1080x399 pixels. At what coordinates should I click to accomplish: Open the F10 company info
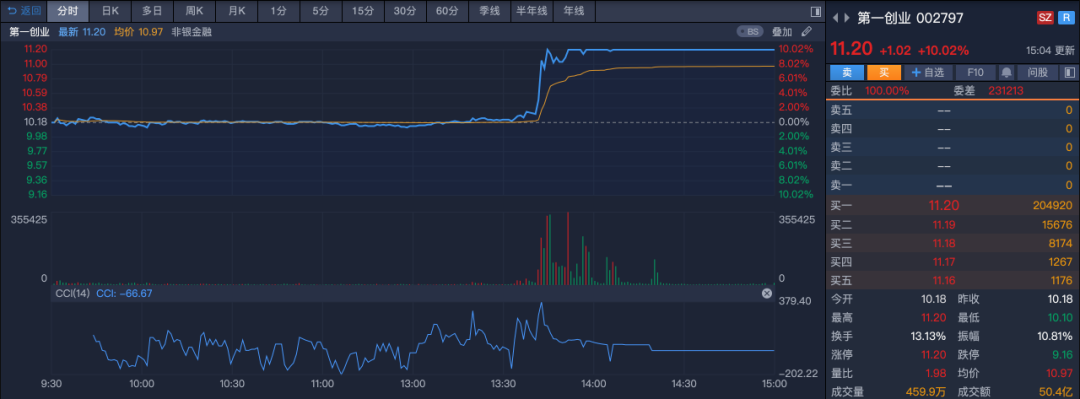(x=975, y=72)
